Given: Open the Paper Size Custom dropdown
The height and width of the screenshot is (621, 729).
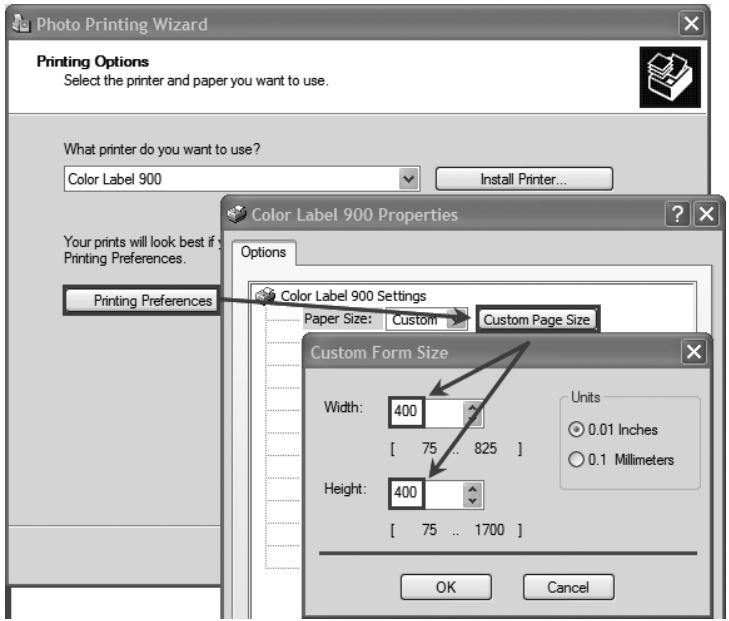Looking at the screenshot, I should point(457,319).
